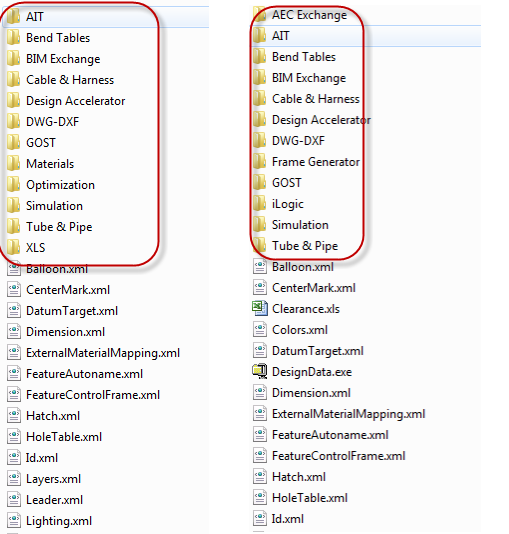This screenshot has width=509, height=534.
Task: Click Bend Tables folder icon in right list
Action: 259,57
